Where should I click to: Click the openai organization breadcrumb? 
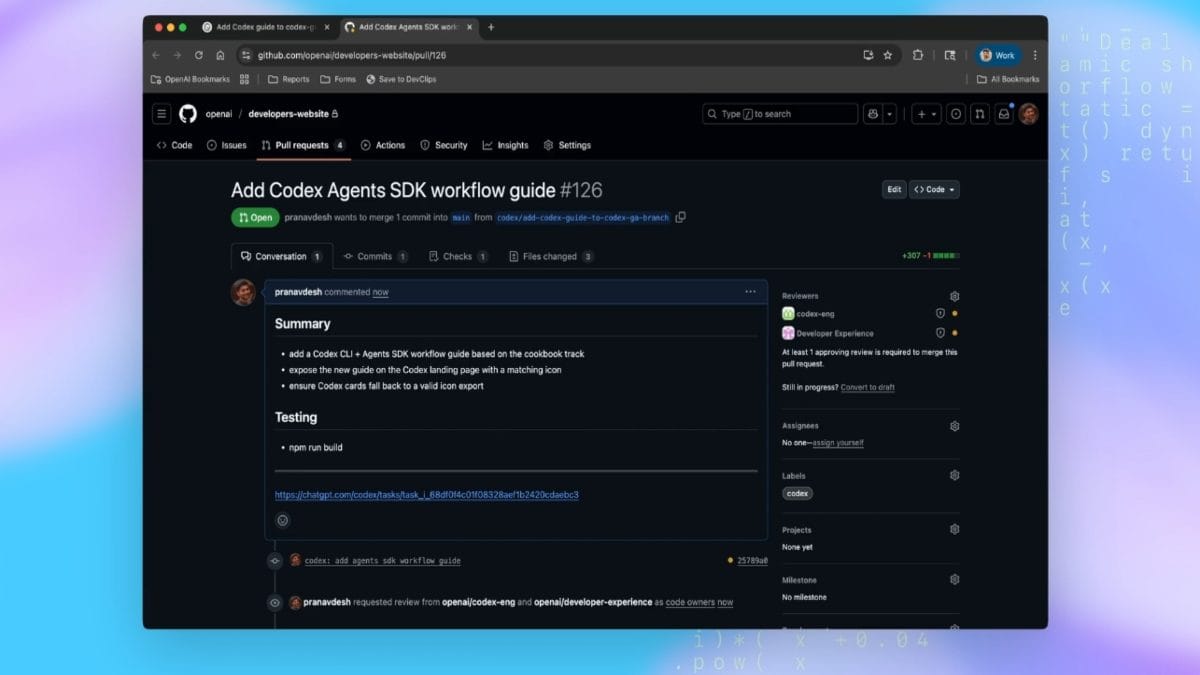point(218,114)
